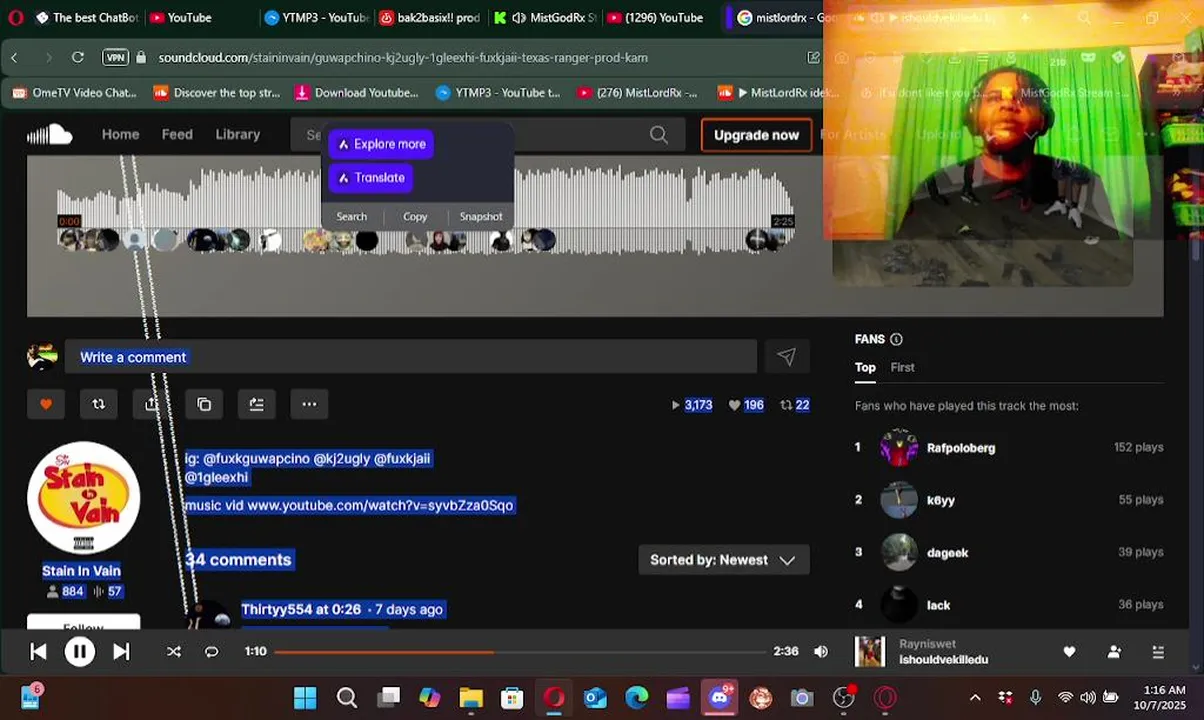The image size is (1204, 720).
Task: Repost the track
Action: click(98, 404)
